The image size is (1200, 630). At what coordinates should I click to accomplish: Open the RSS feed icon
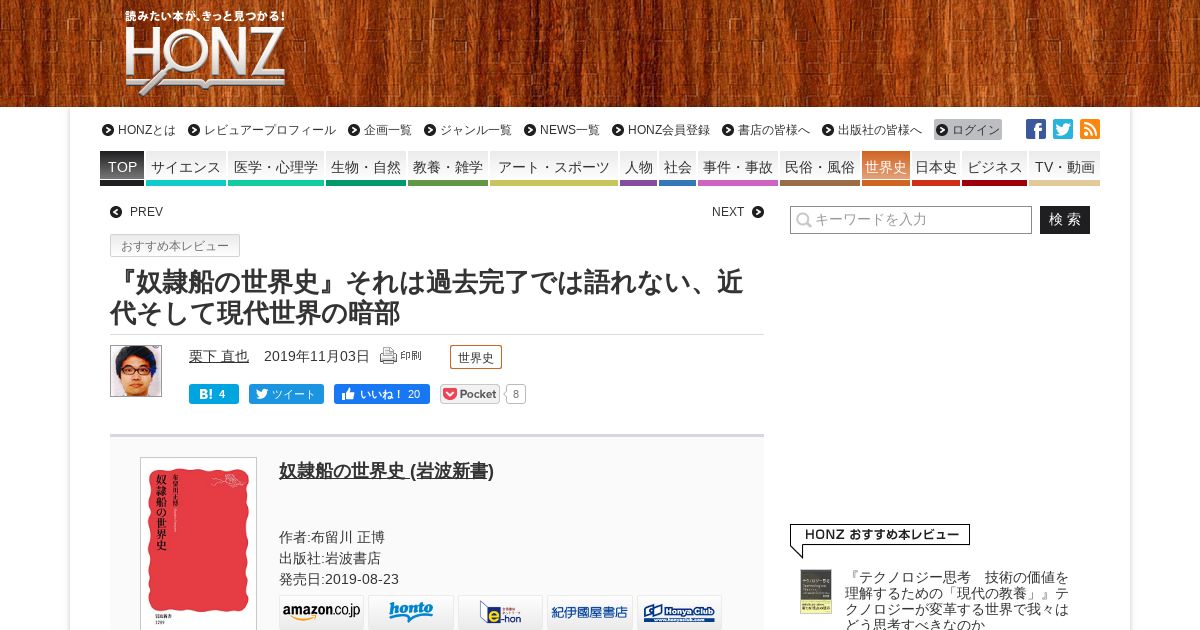(1090, 129)
